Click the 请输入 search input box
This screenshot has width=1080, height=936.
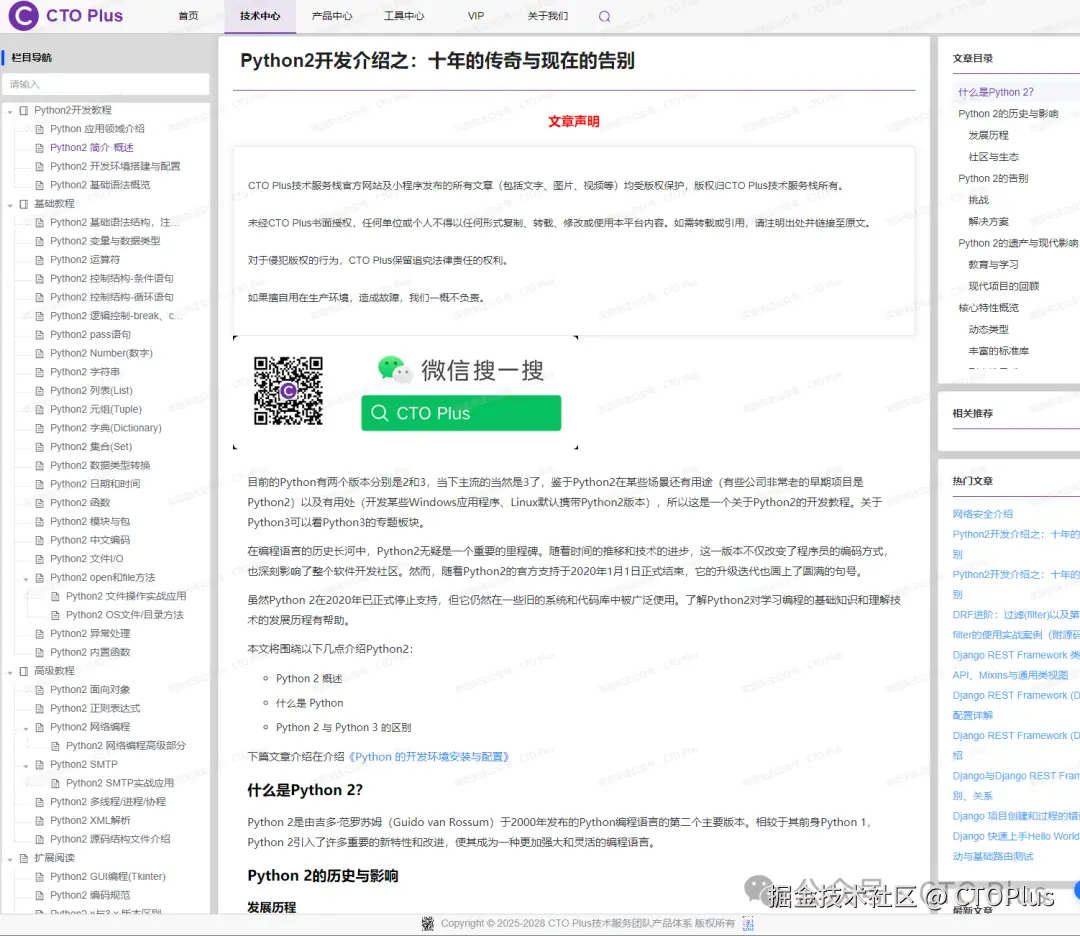click(x=107, y=84)
